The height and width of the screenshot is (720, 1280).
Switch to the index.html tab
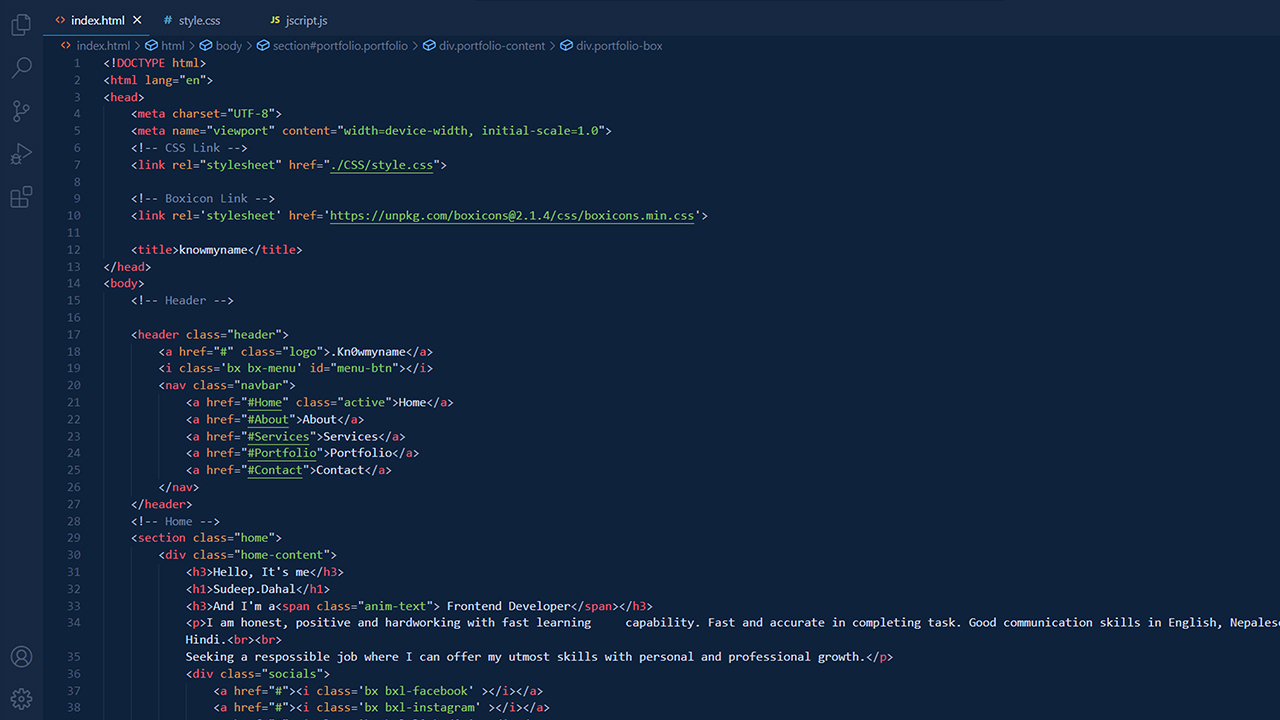click(98, 20)
